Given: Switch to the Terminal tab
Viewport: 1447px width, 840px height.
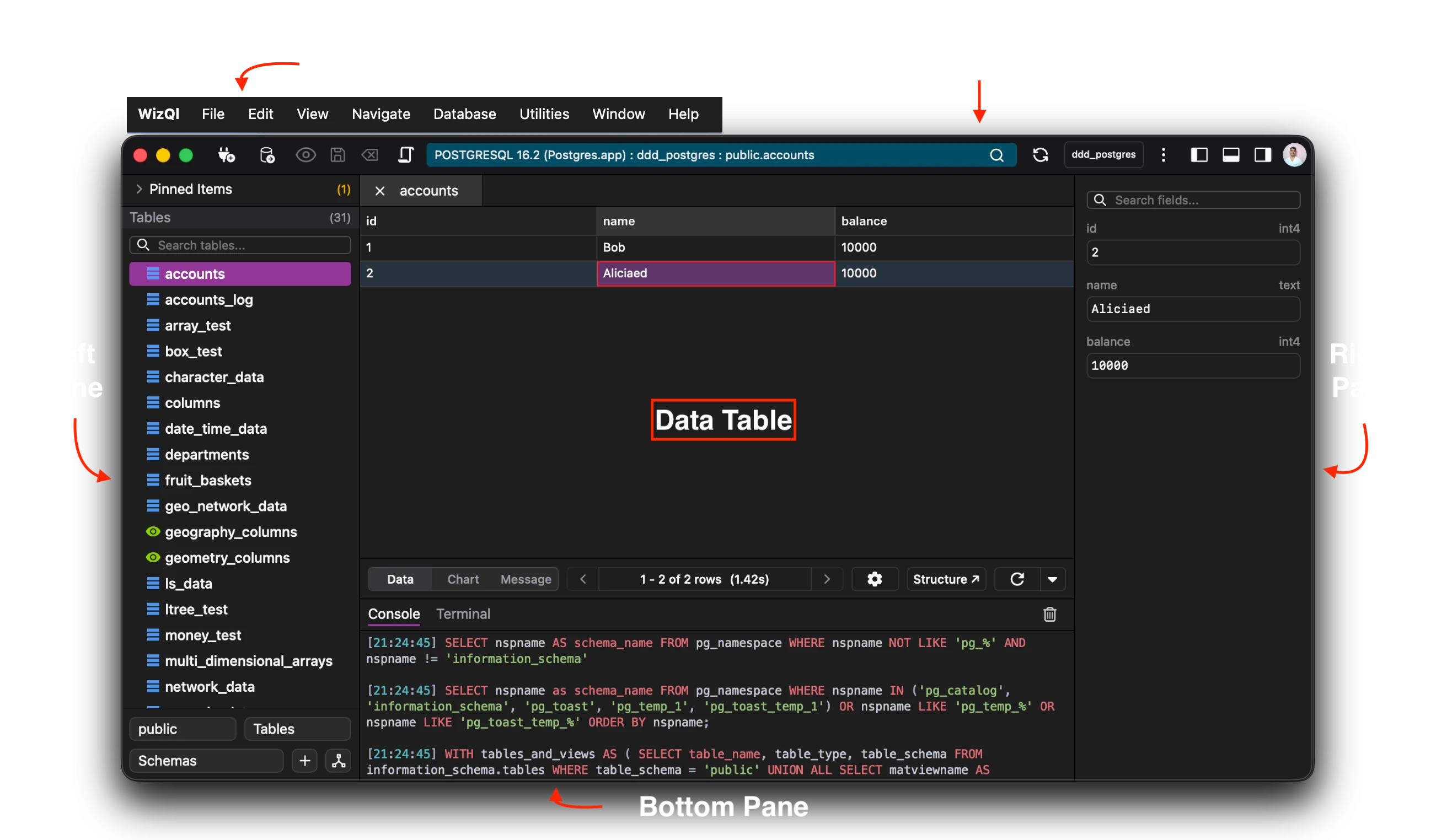Looking at the screenshot, I should click(x=463, y=614).
